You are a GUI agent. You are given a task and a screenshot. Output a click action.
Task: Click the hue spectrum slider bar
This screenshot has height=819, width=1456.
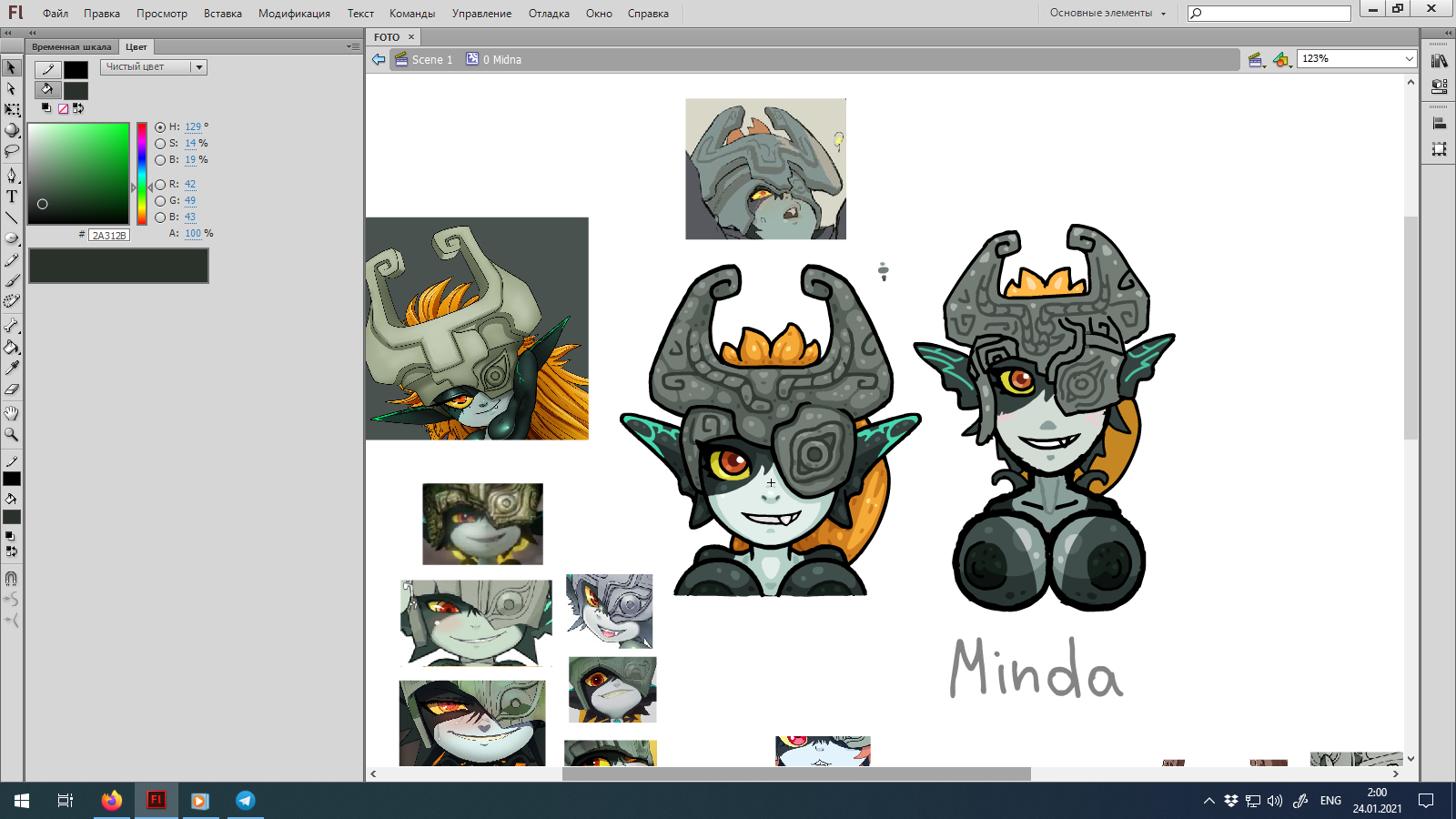click(x=142, y=173)
